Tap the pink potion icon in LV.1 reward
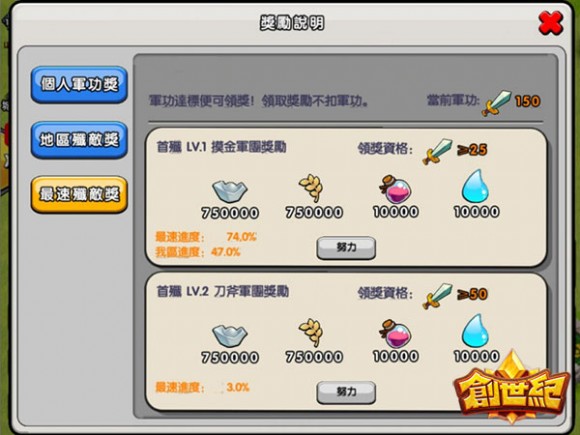580x435 pixels. click(x=395, y=189)
